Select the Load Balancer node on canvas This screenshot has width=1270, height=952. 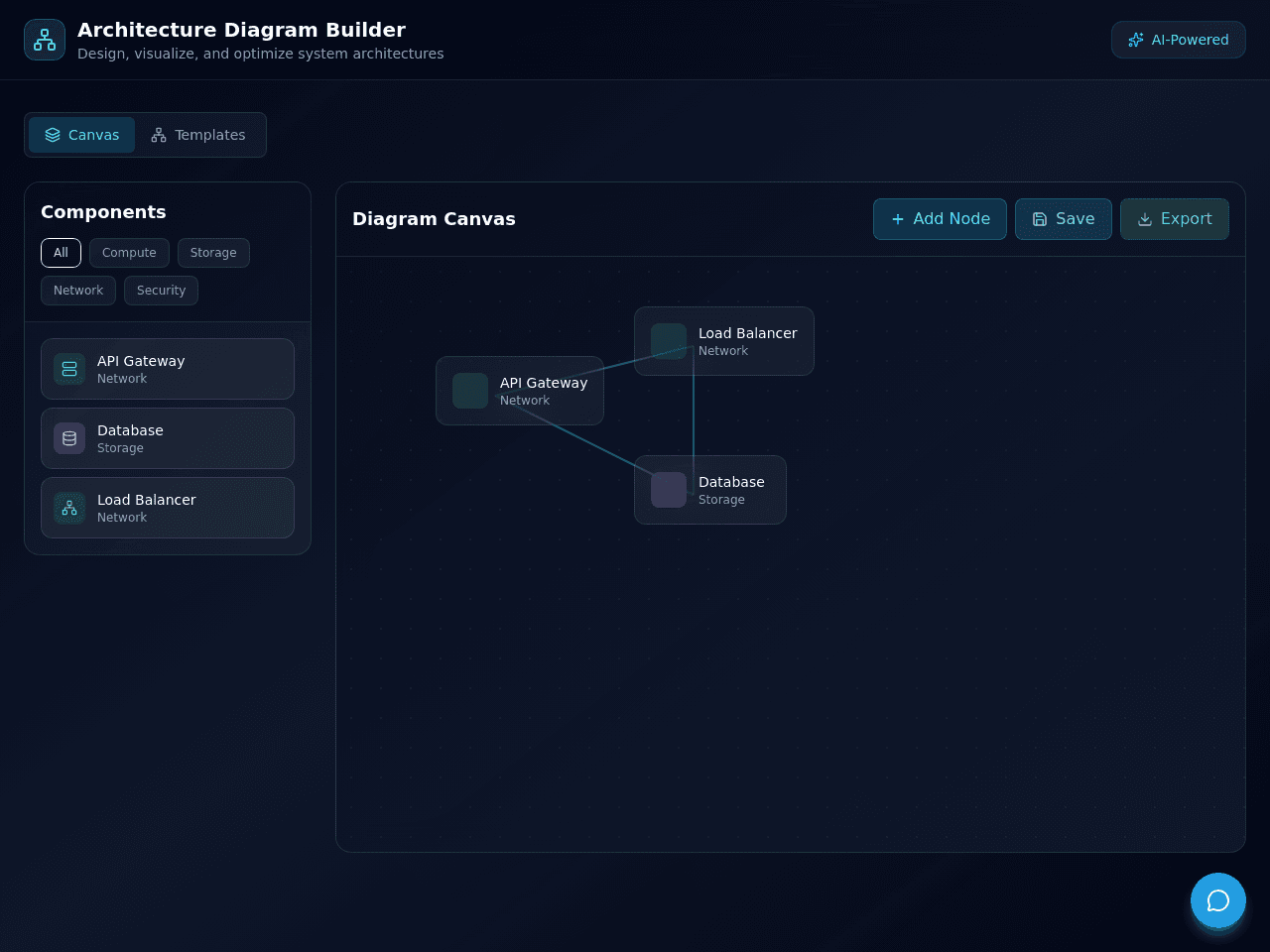pyautogui.click(x=724, y=341)
